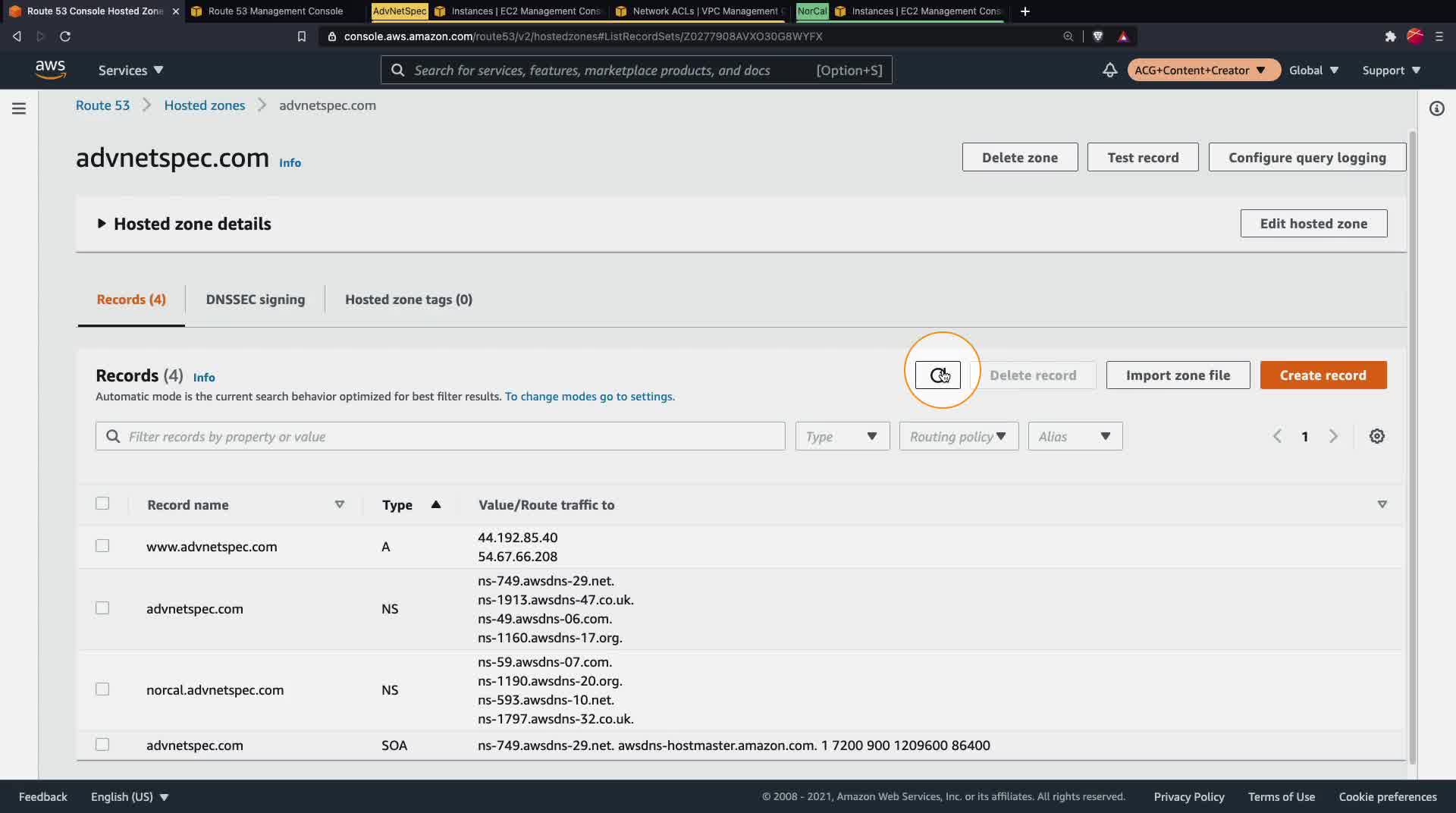1456x813 pixels.
Task: Click the browser address bar URL
Action: click(583, 36)
